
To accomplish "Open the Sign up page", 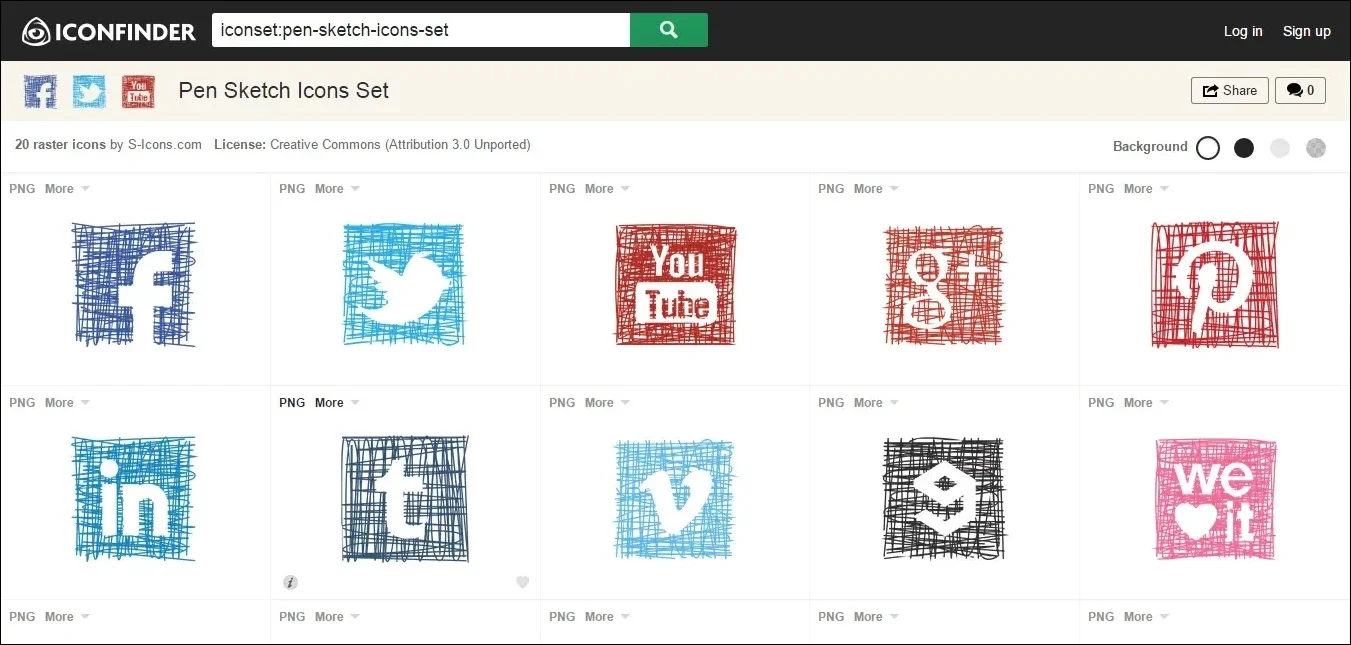I will (x=1306, y=31).
